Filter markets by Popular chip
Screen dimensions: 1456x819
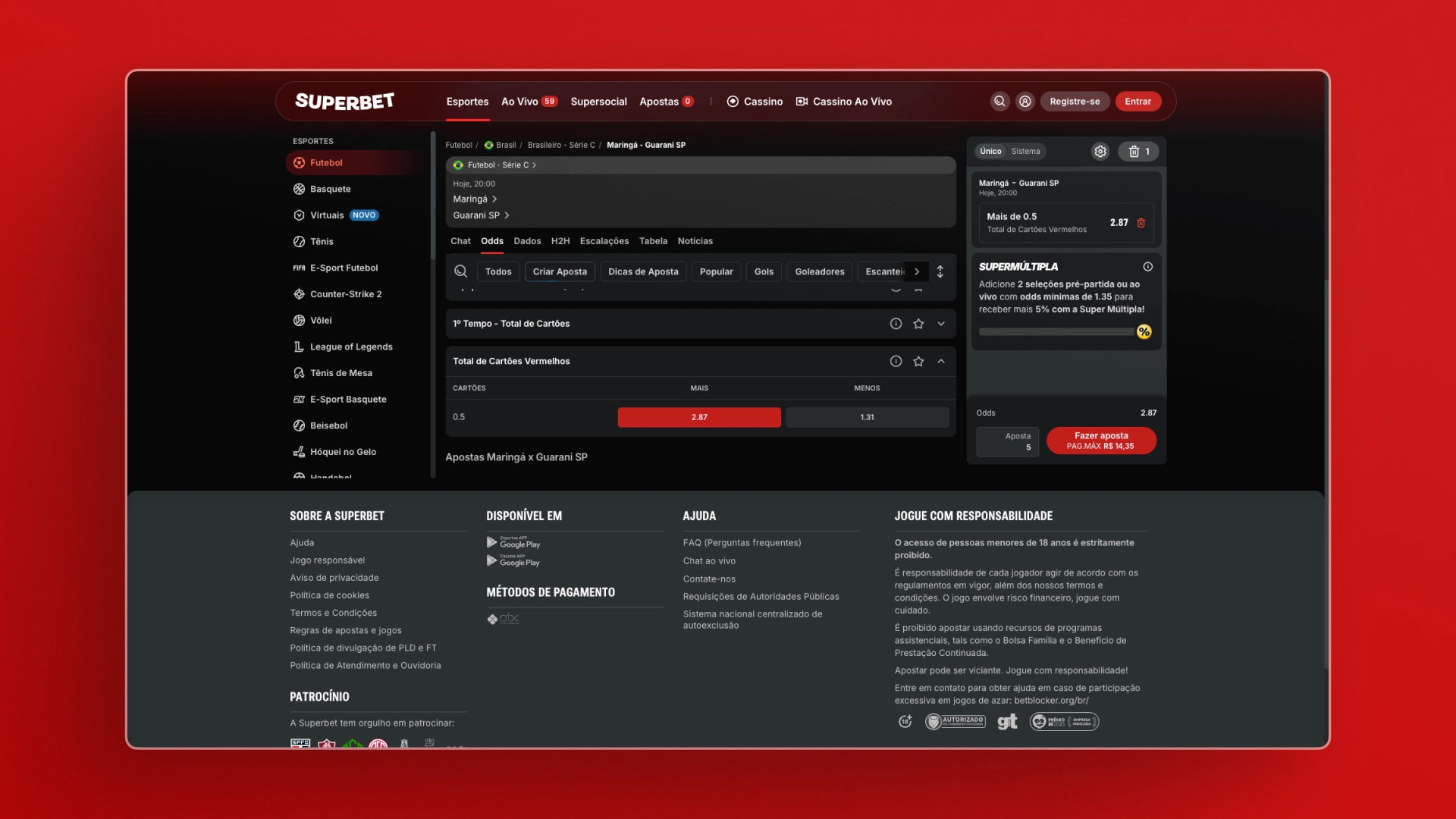point(716,271)
